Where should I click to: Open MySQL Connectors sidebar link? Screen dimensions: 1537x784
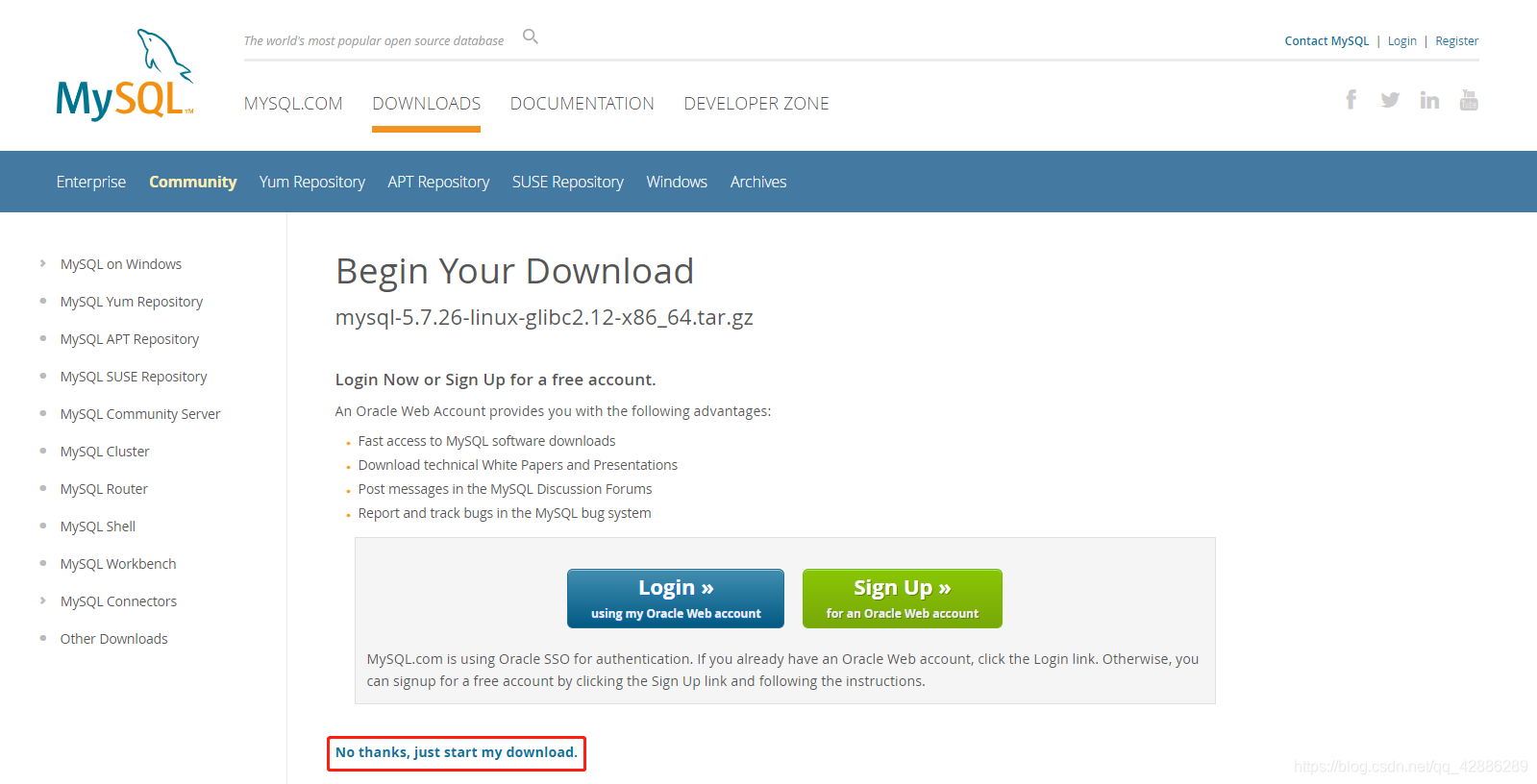pyautogui.click(x=118, y=601)
